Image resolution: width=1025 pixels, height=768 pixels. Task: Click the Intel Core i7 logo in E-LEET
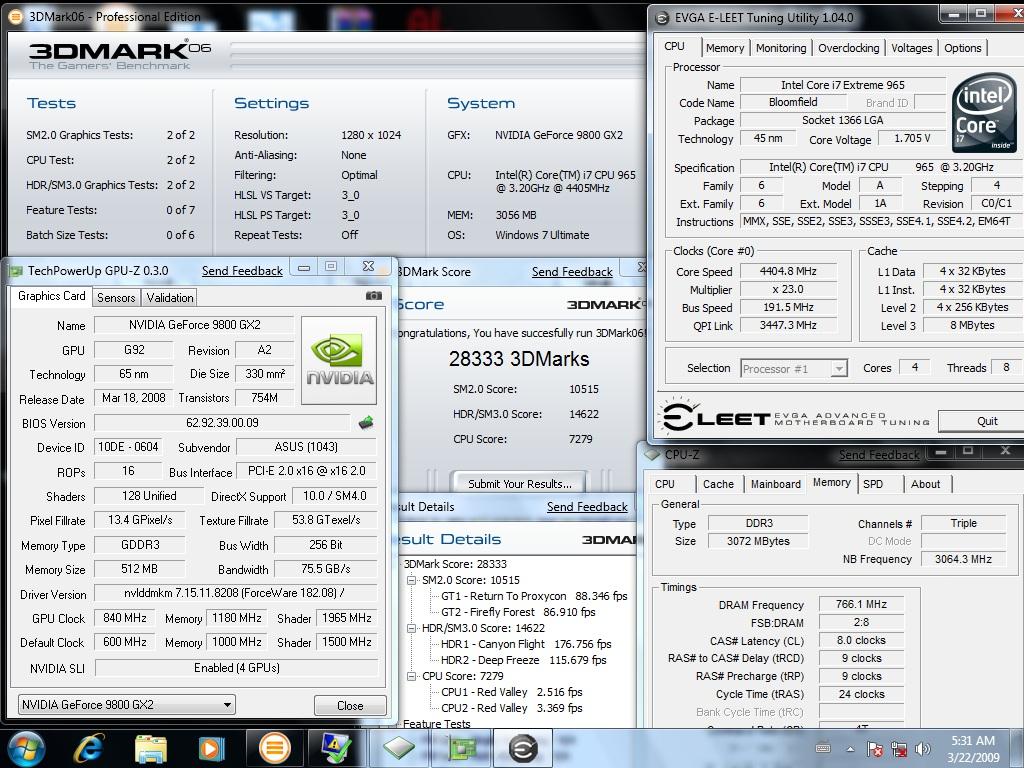click(984, 113)
